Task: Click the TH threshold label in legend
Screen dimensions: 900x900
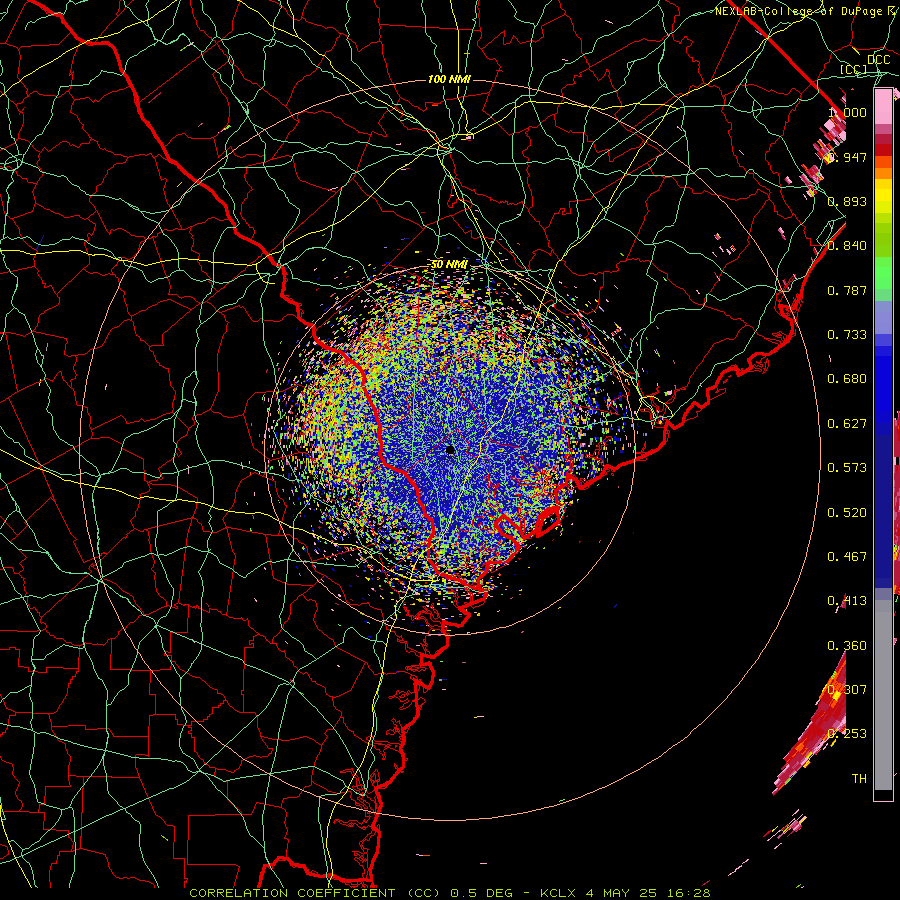Action: click(859, 779)
